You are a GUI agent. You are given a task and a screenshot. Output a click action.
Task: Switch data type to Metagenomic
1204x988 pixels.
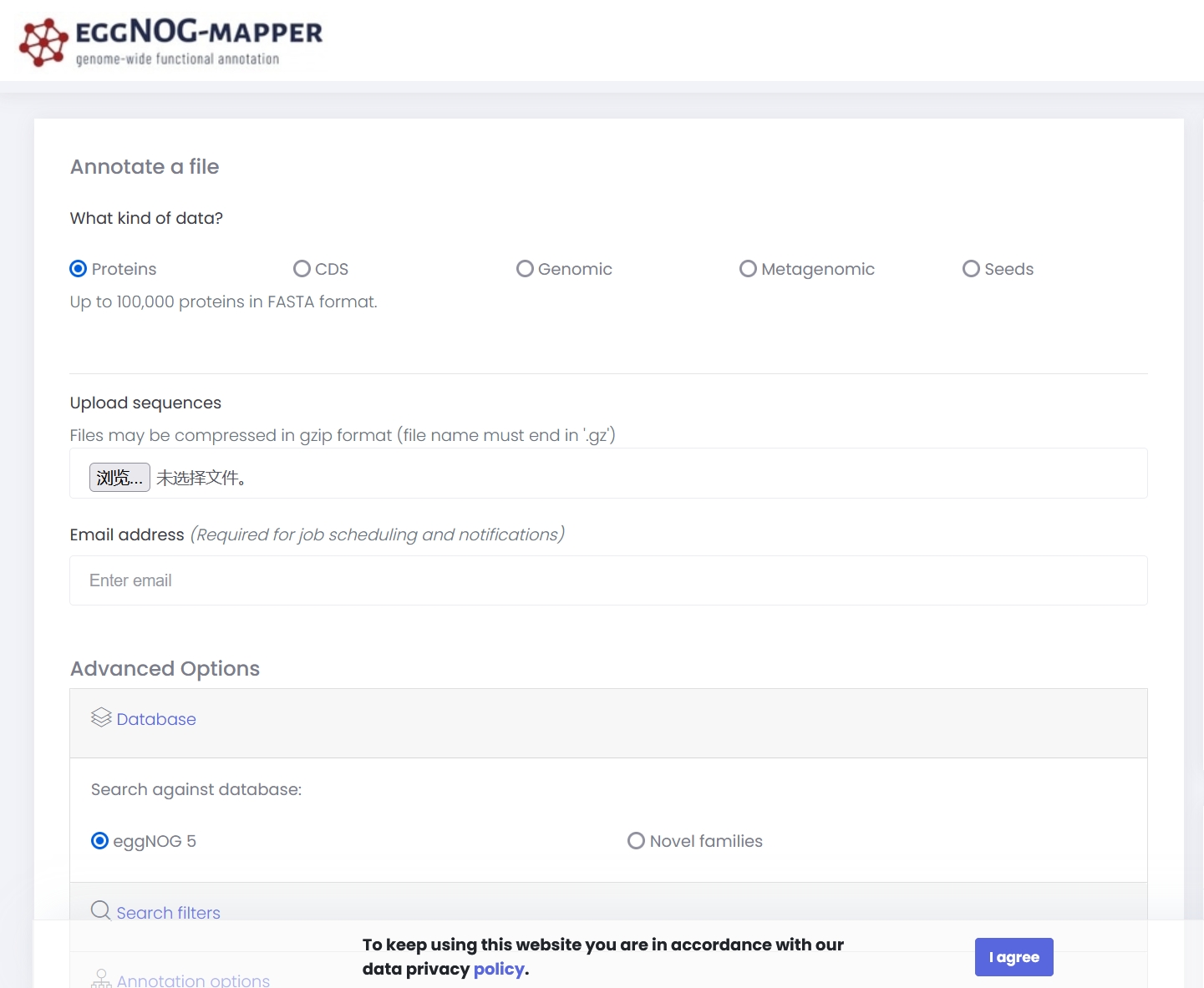(748, 269)
